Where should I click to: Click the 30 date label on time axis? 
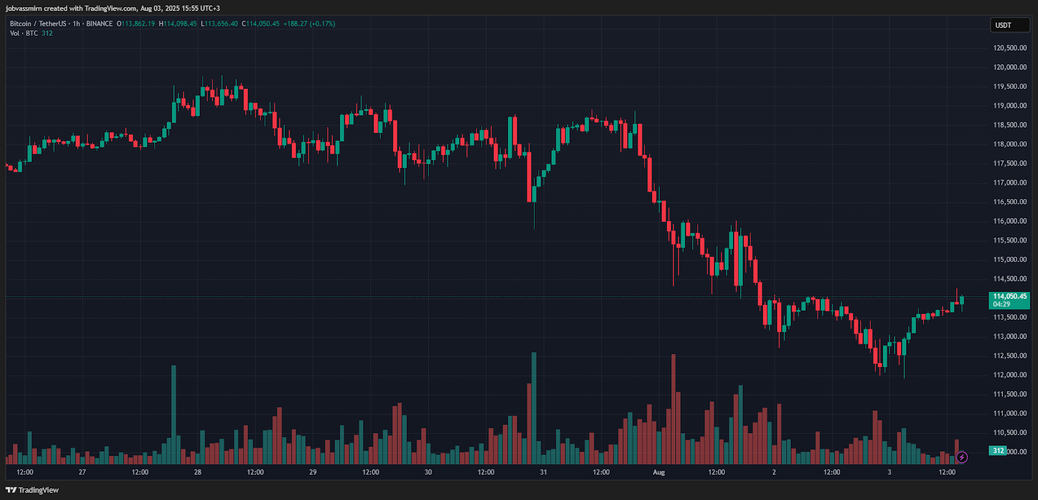click(x=428, y=471)
